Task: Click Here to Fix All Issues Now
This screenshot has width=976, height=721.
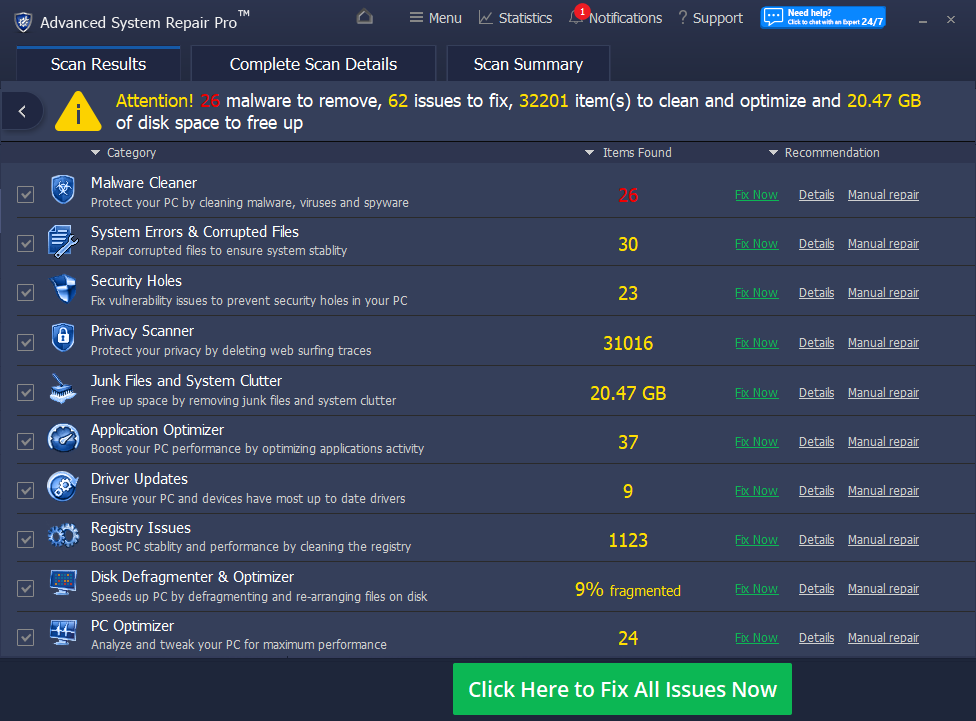Action: 622,689
